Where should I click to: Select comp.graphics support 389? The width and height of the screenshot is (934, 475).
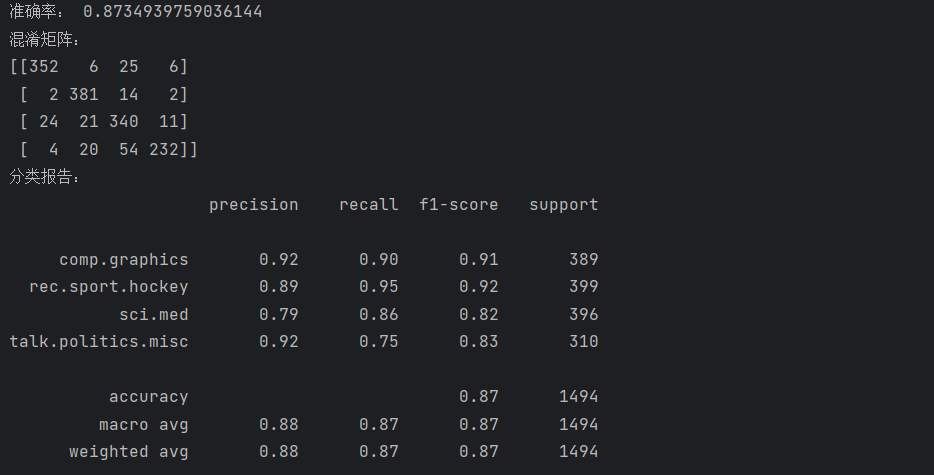[584, 259]
